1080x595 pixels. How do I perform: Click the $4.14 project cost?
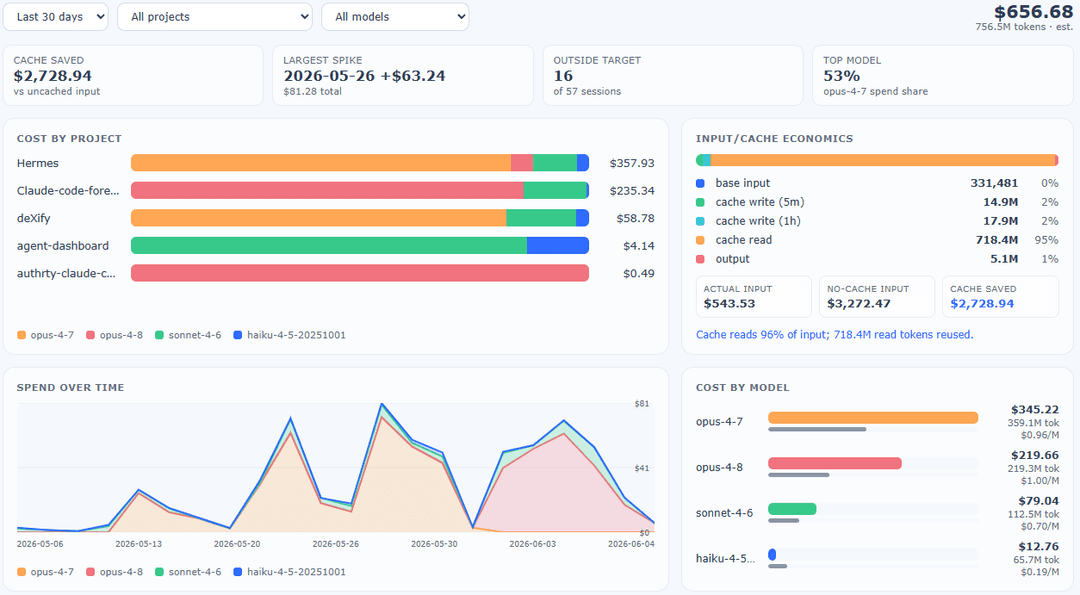point(638,246)
